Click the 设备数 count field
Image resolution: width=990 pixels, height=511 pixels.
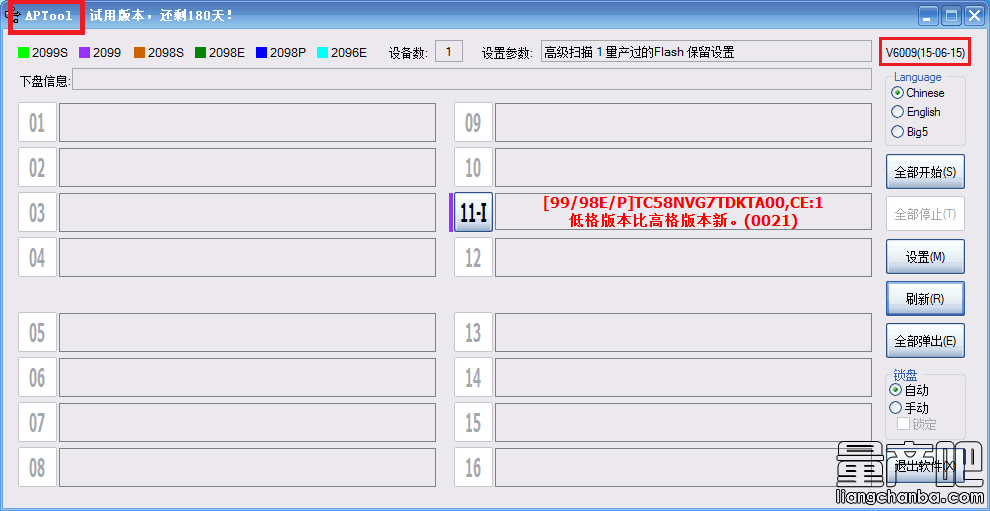tap(449, 52)
